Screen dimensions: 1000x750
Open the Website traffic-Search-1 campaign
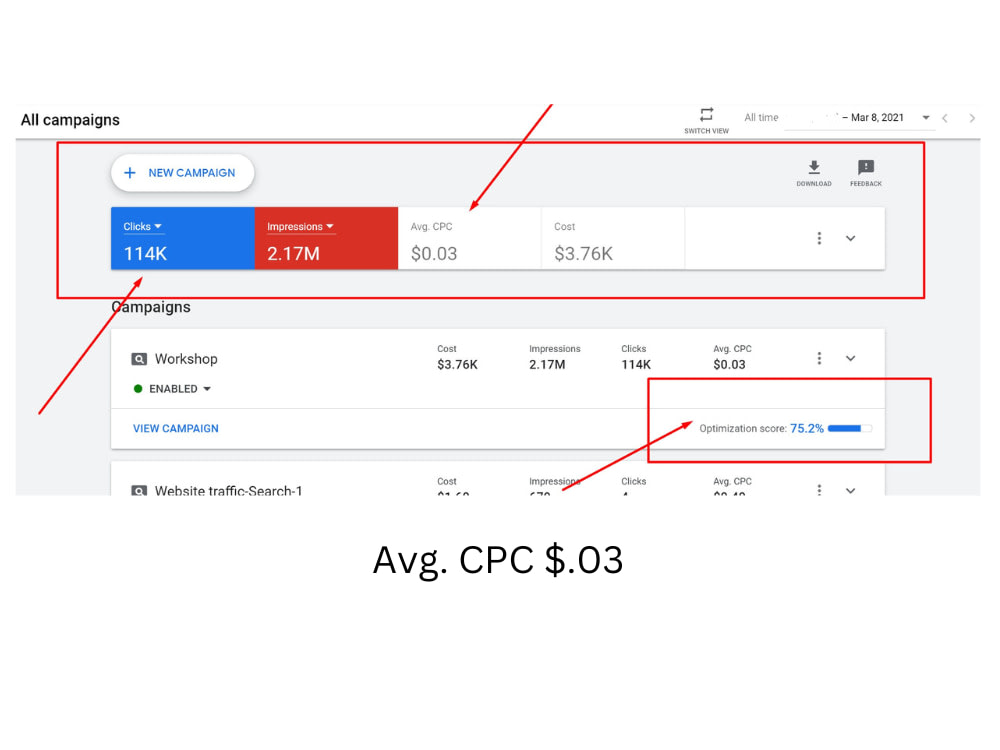[228, 490]
